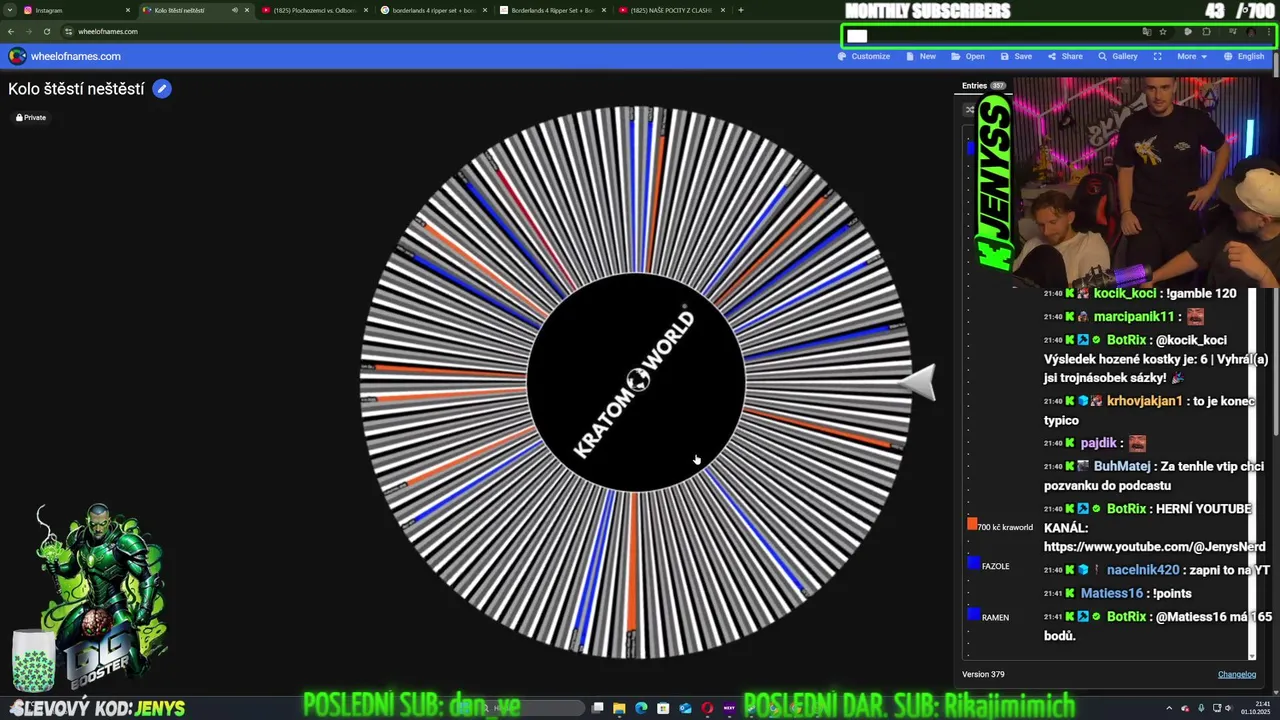Open the browser profile avatar

pyautogui.click(x=1251, y=31)
